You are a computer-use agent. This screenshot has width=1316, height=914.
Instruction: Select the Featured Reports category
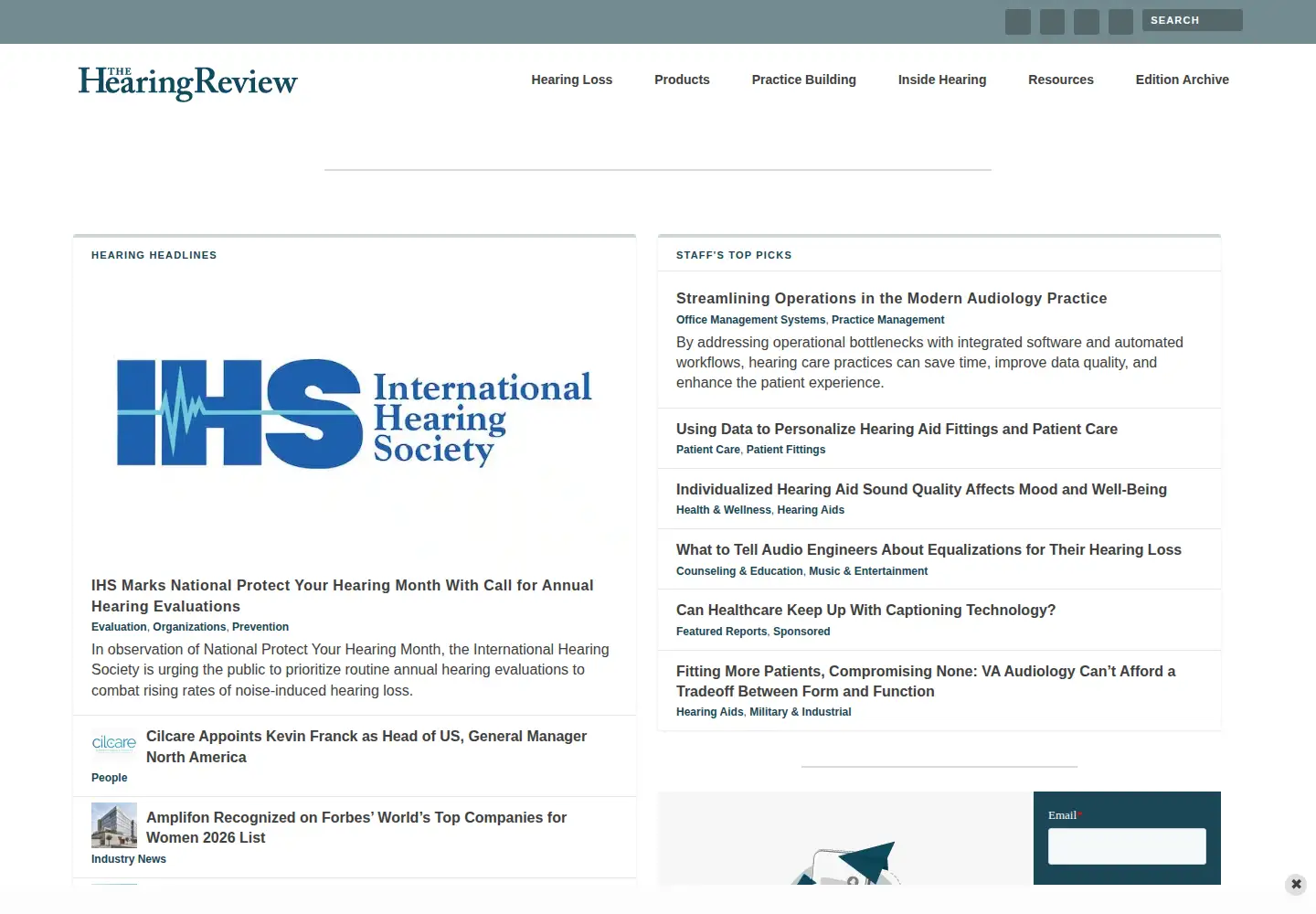pyautogui.click(x=722, y=632)
